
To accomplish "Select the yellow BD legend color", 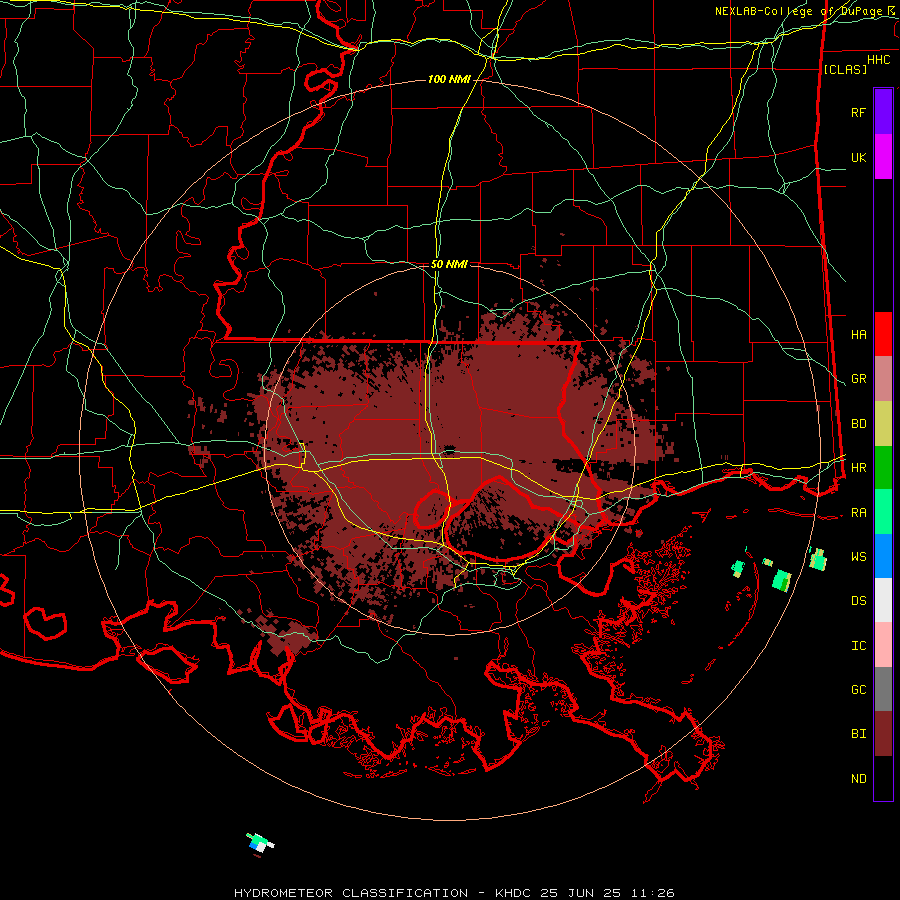I will coord(883,424).
